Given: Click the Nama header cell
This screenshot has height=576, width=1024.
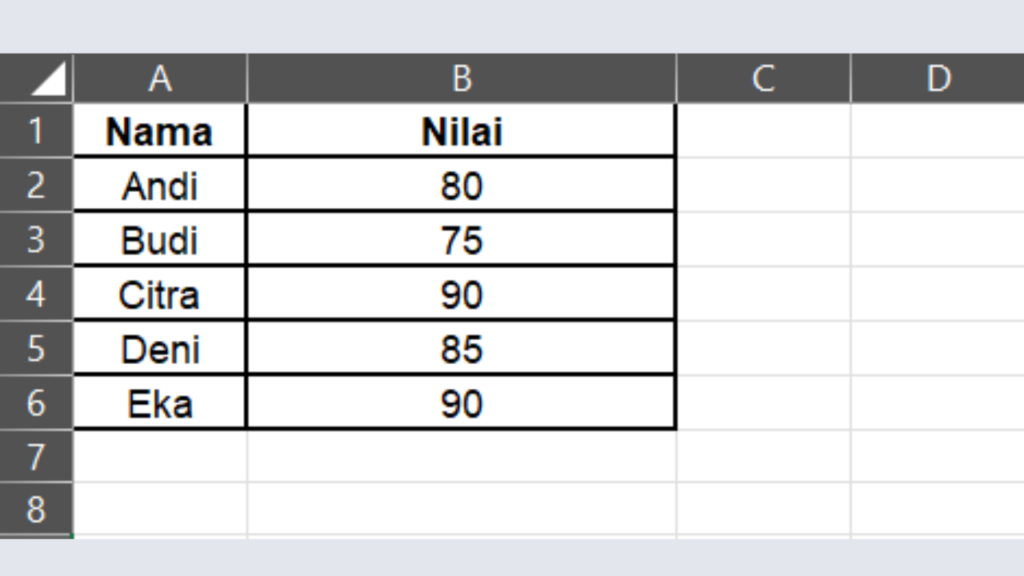Looking at the screenshot, I should coord(160,132).
